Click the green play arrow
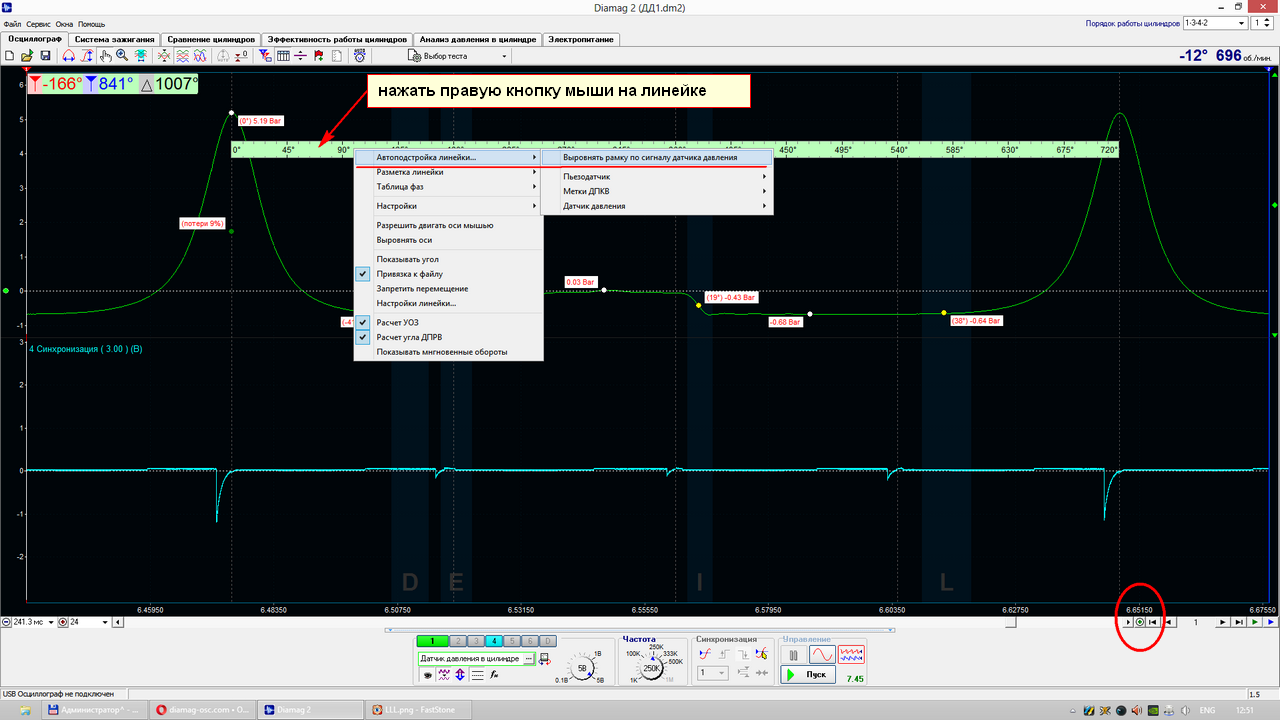This screenshot has height=720, width=1280. tap(1255, 622)
